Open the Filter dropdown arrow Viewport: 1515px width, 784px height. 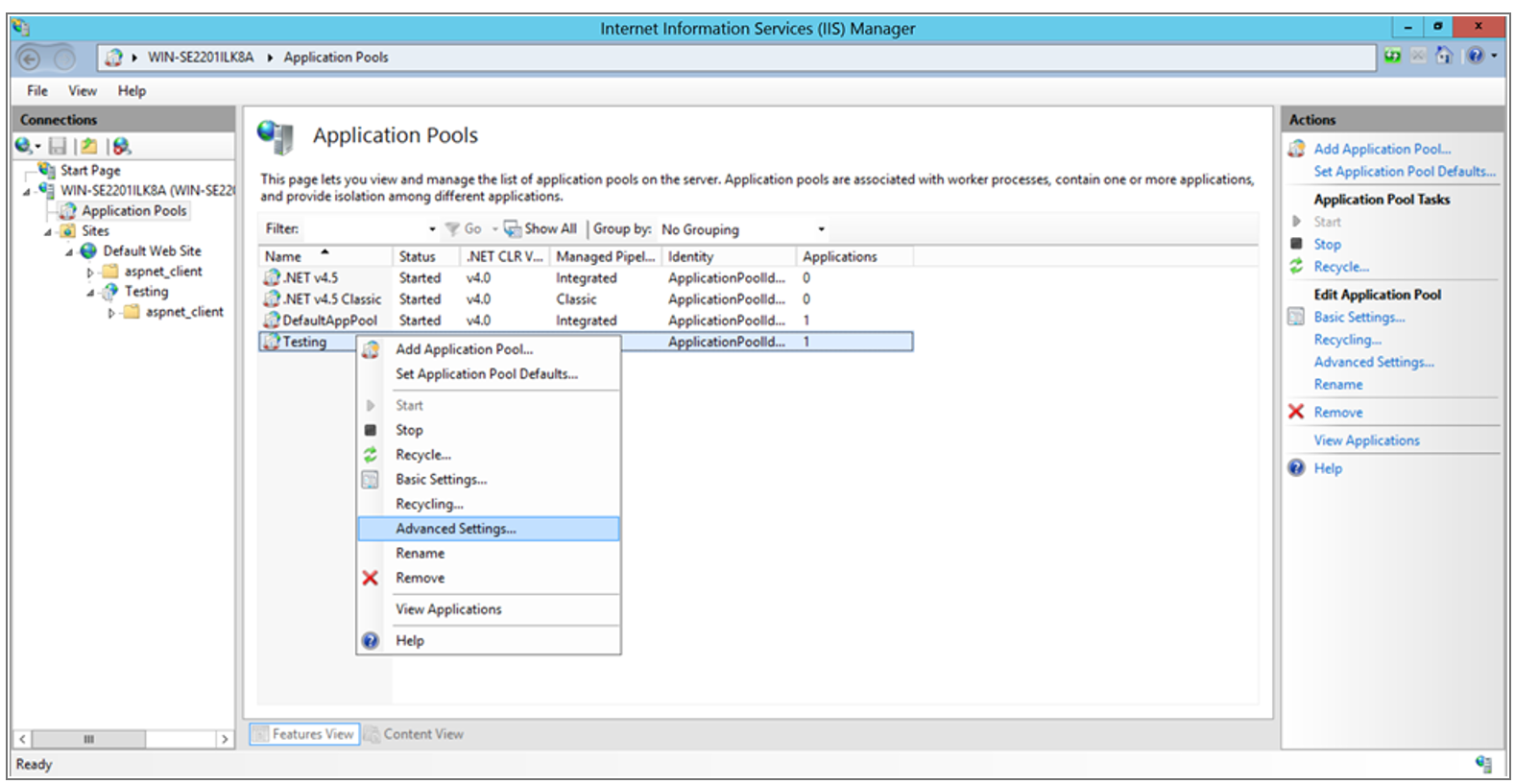[432, 228]
